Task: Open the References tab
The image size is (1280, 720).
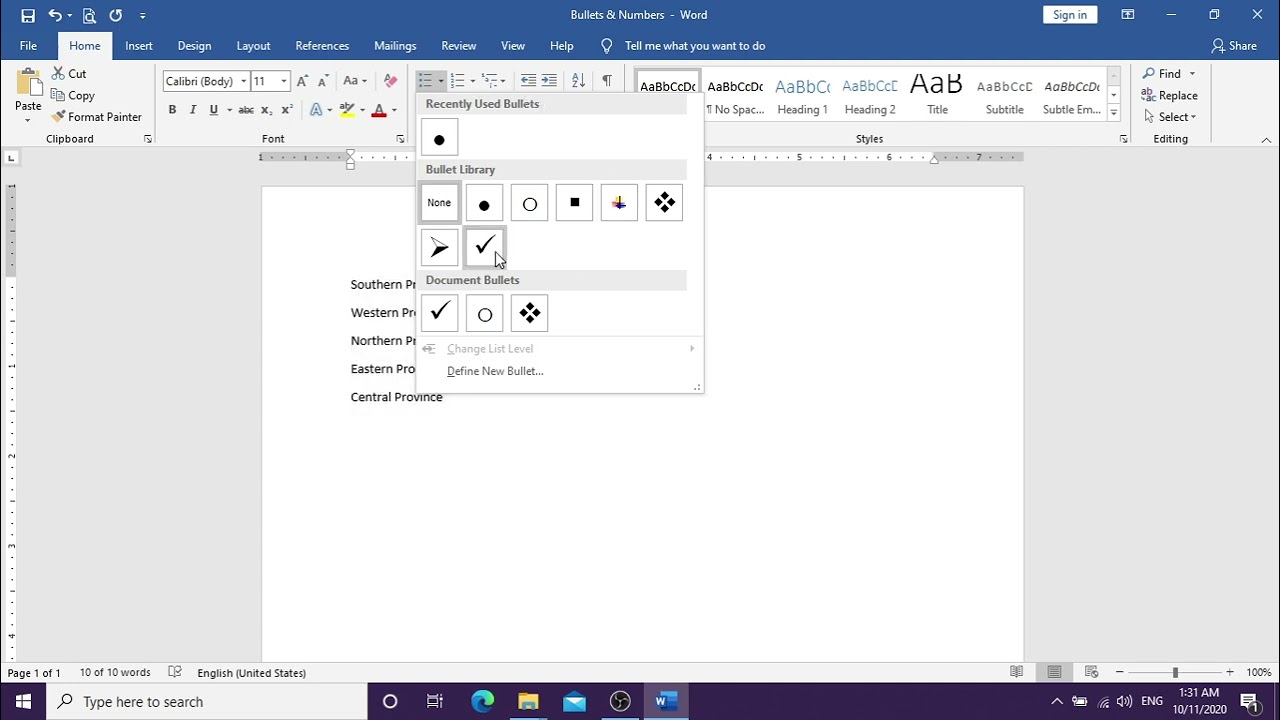Action: click(x=322, y=46)
